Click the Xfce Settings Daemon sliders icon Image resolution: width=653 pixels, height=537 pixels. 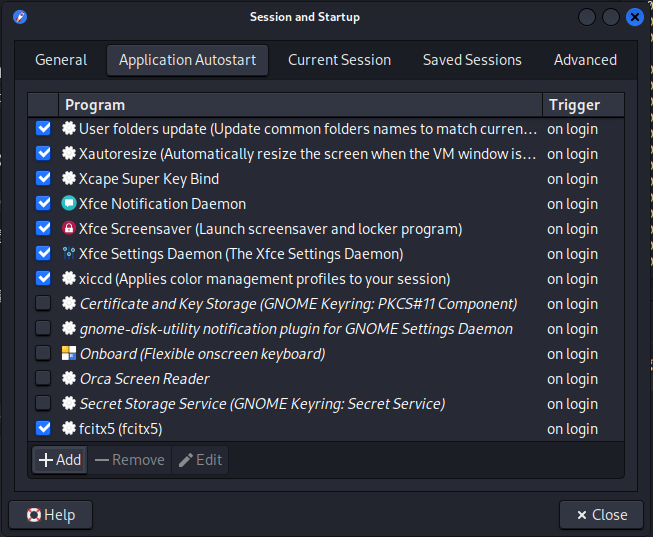pyautogui.click(x=69, y=253)
